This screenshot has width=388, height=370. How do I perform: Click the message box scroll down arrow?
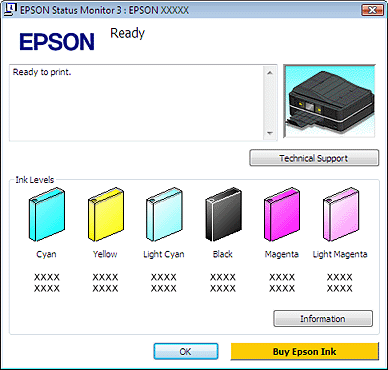click(270, 133)
